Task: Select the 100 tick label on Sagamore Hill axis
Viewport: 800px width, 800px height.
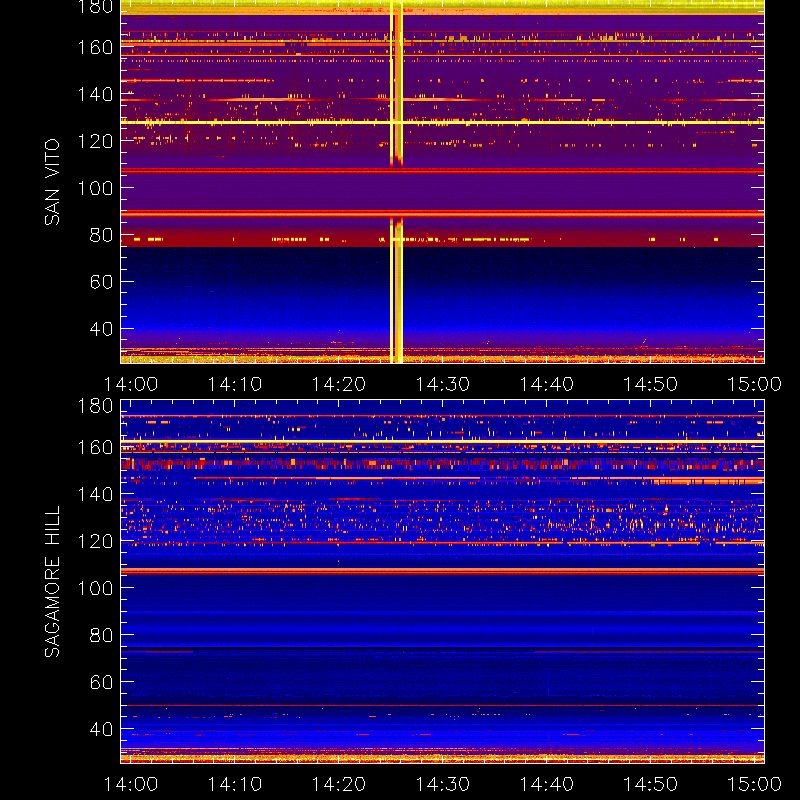Action: pos(95,588)
